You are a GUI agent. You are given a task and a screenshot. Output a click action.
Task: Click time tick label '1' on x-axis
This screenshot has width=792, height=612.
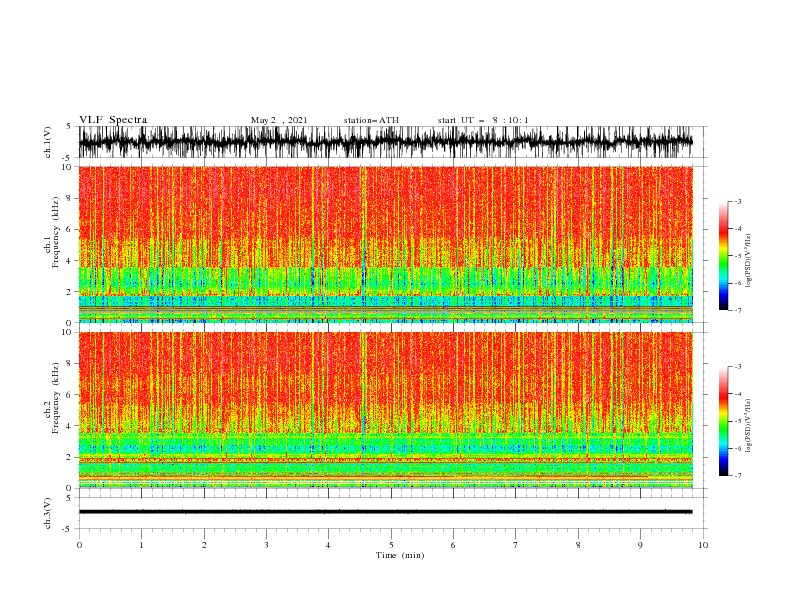141,545
